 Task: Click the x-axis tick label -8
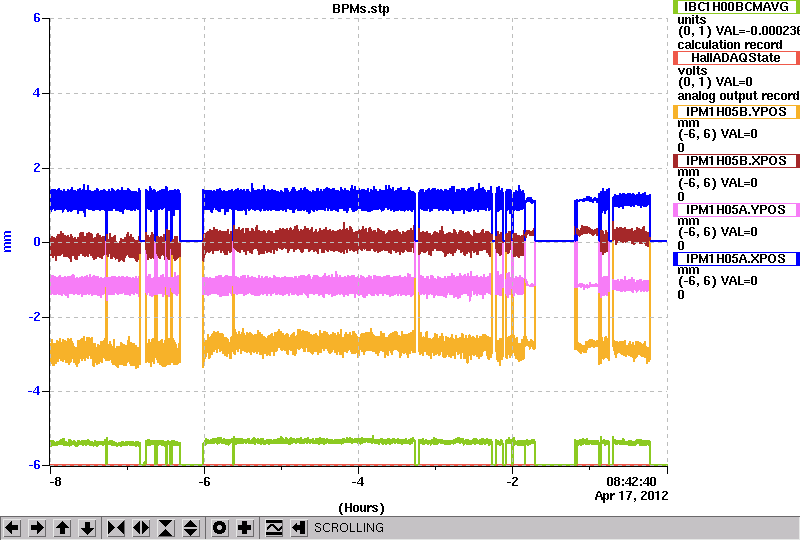pyautogui.click(x=55, y=482)
